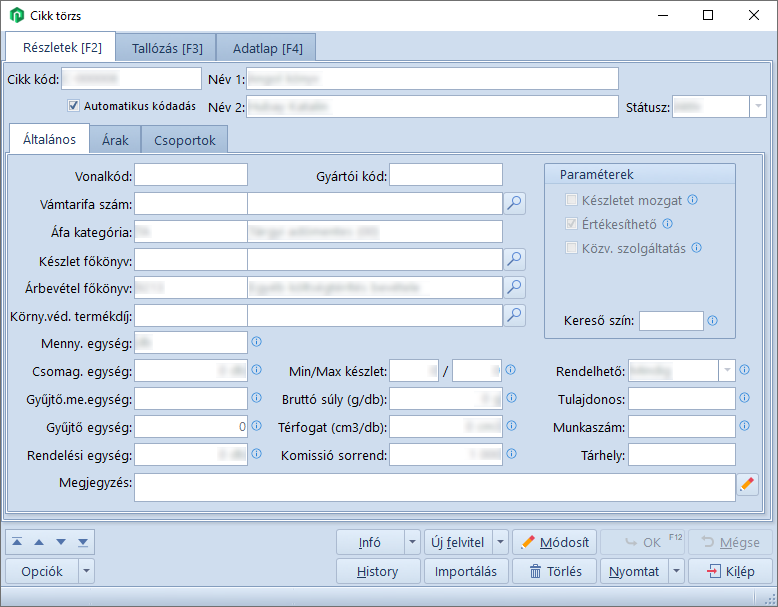Expand the Opciók dropdown arrow

pyautogui.click(x=86, y=572)
